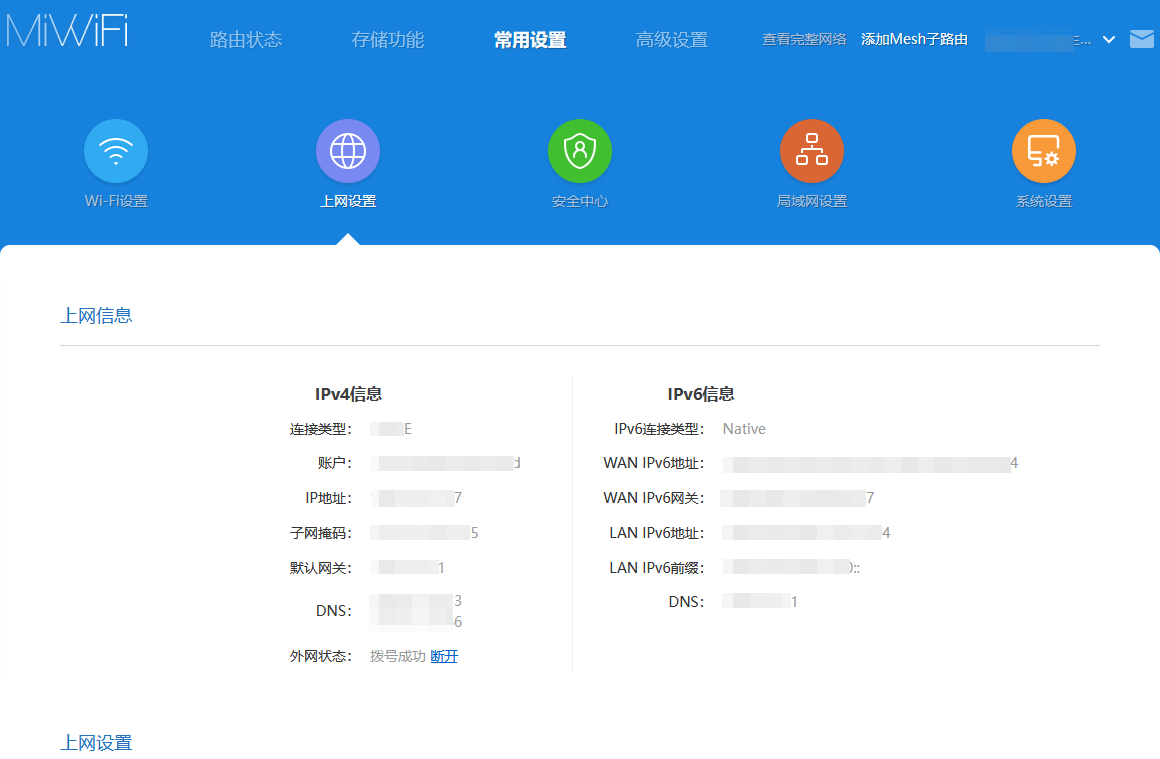Click the 断开 link to disconnect

point(443,656)
